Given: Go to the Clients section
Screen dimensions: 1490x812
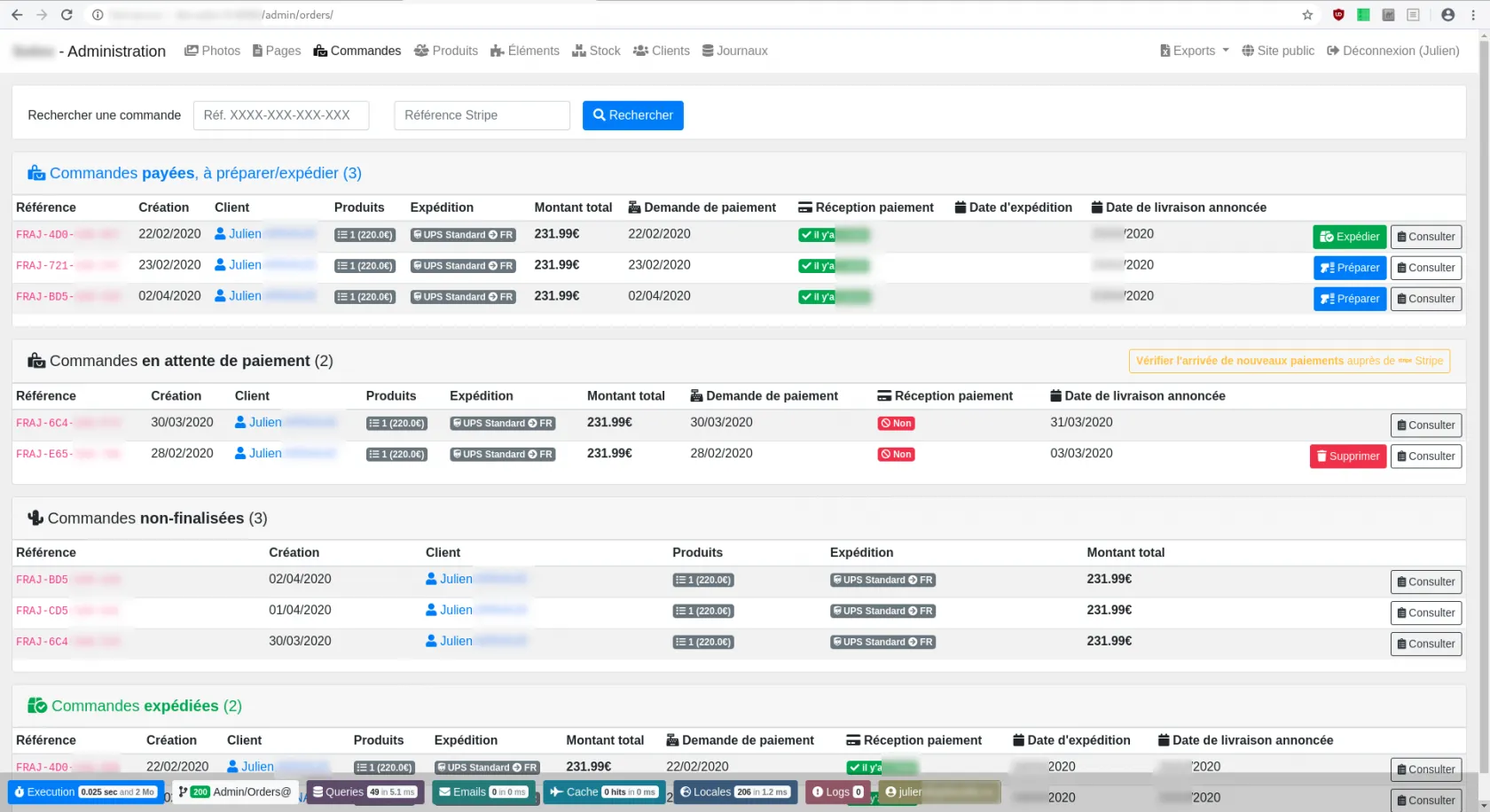Looking at the screenshot, I should [x=661, y=51].
